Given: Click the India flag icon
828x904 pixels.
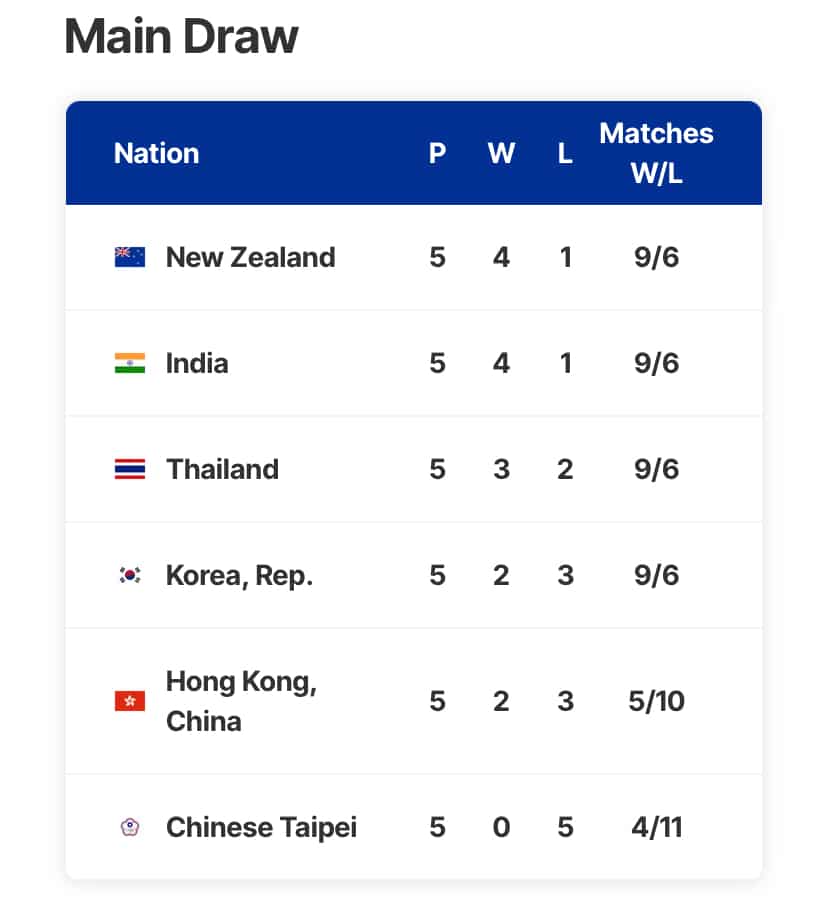Looking at the screenshot, I should 130,363.
